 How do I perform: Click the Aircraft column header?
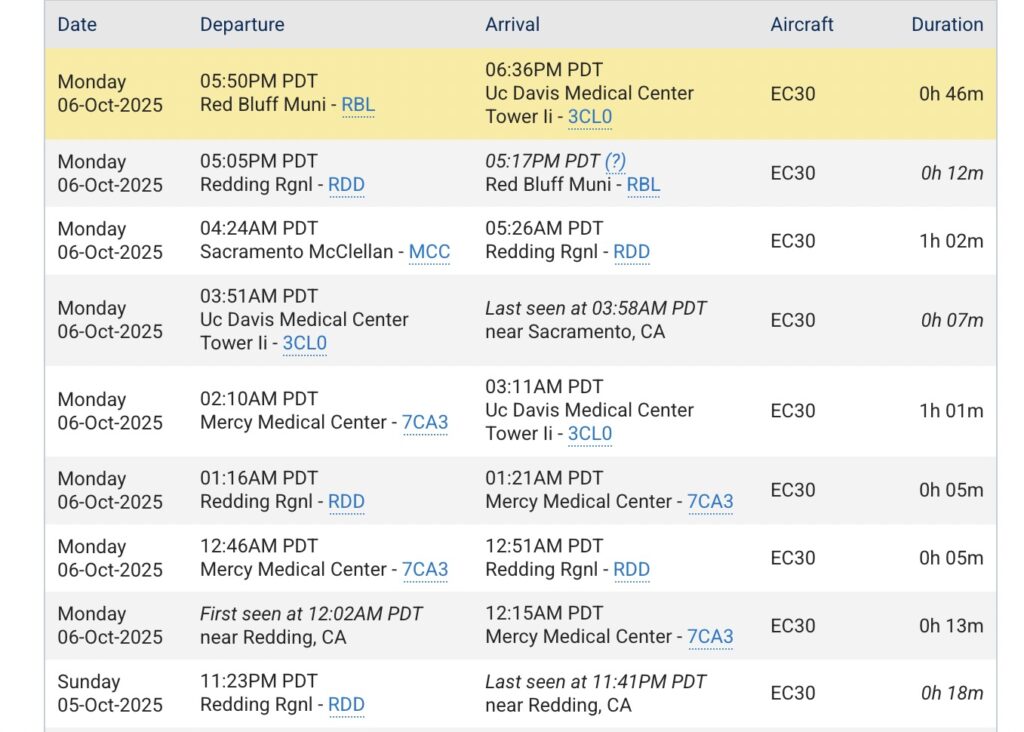point(801,24)
